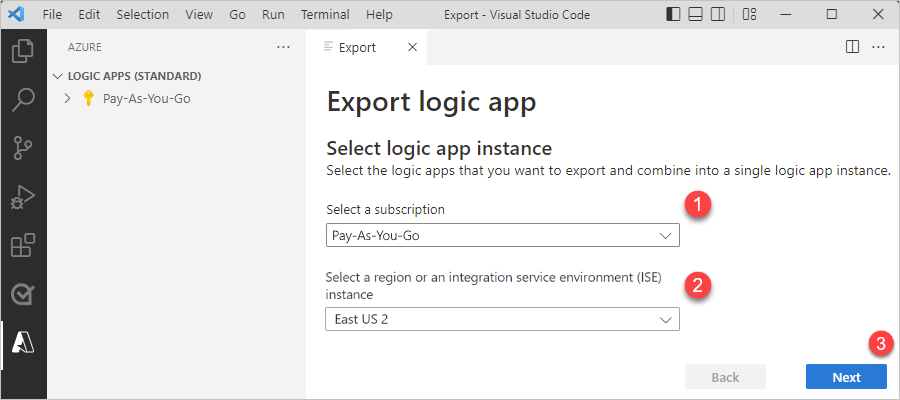This screenshot has width=900, height=400.
Task: Open the subscription dropdown showing Pay-As-You-Go
Action: click(x=503, y=235)
